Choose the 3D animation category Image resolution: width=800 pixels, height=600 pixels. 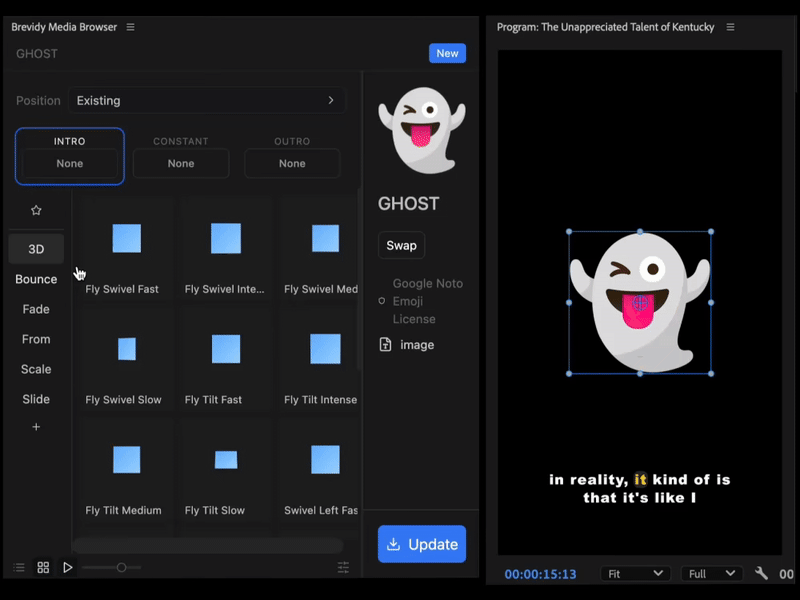pos(36,249)
